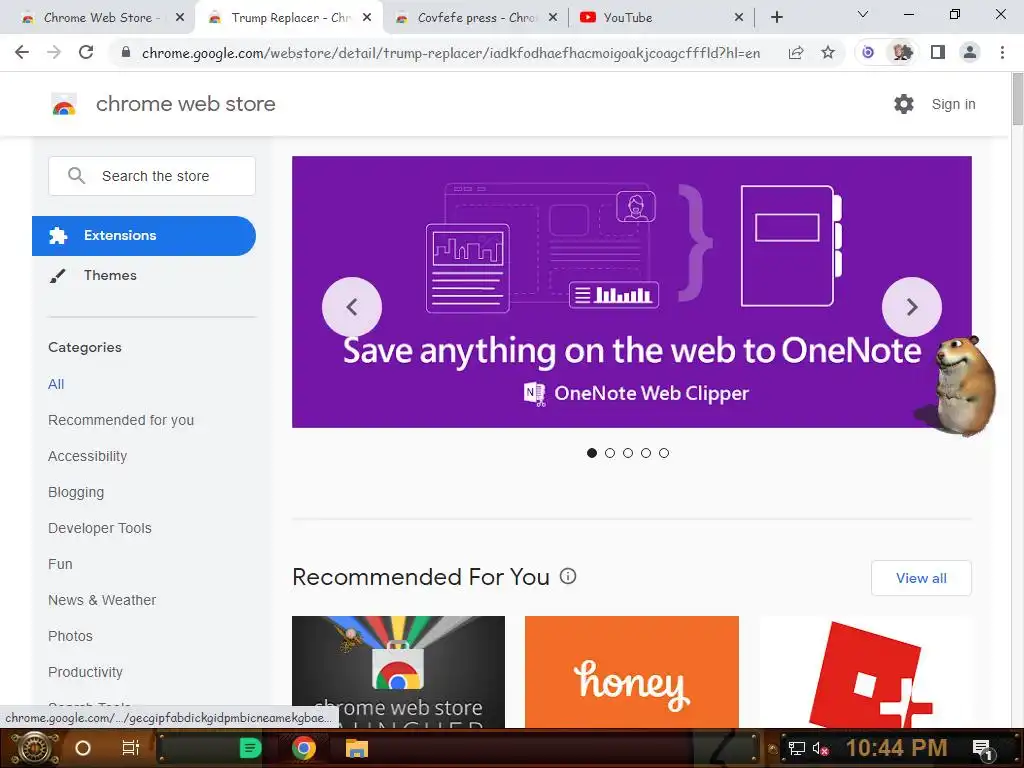Open the Chrome Web Store settings gear
This screenshot has width=1024, height=768.
[904, 104]
